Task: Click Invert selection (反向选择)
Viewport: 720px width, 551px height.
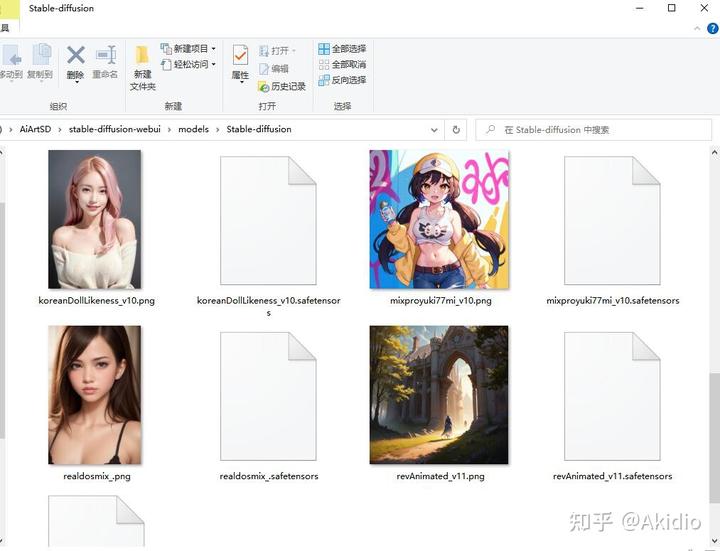Action: point(342,80)
